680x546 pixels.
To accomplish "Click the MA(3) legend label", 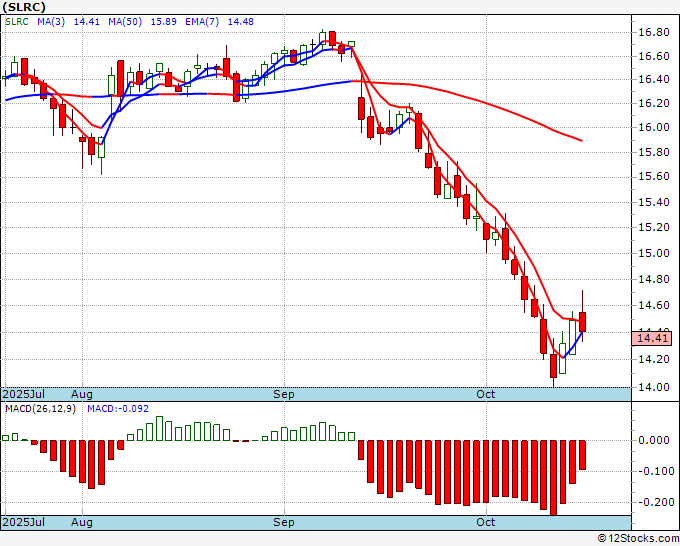I will click(x=51, y=22).
